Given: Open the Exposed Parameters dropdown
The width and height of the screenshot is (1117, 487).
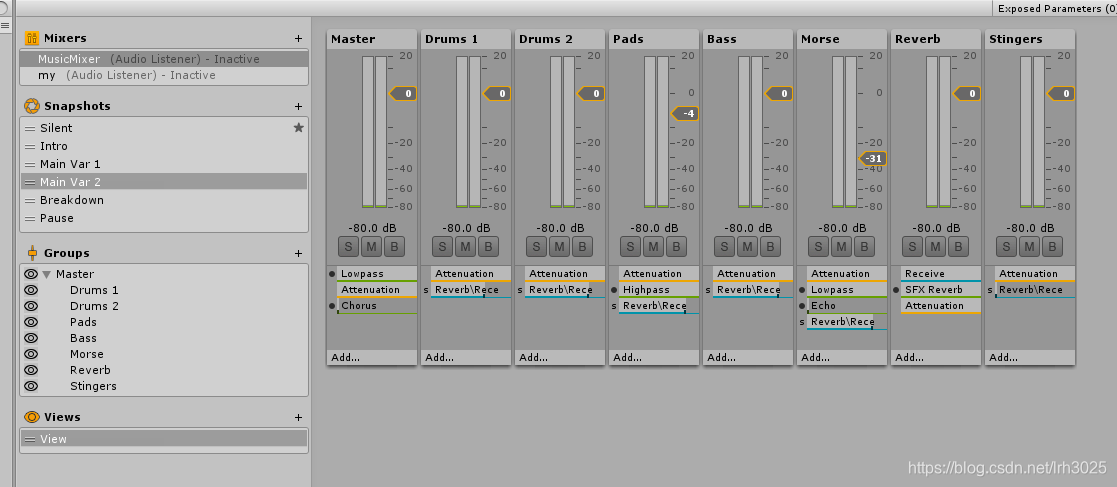Looking at the screenshot, I should pyautogui.click(x=1054, y=9).
